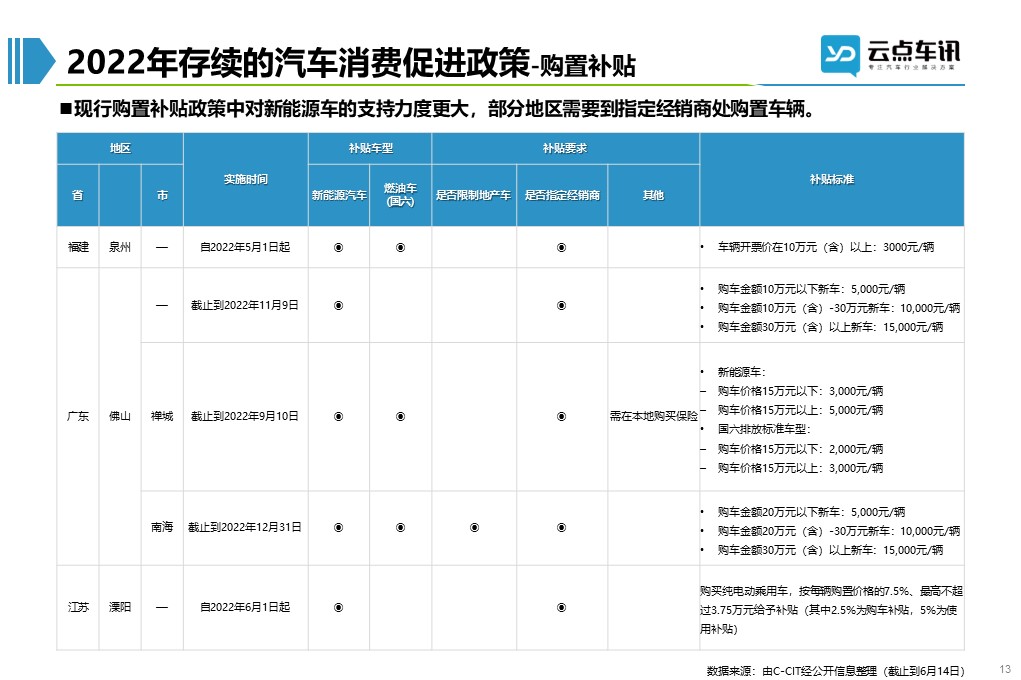The width and height of the screenshot is (1021, 680).
Task: Select the paragraph starting 购买纯电动乘用车
Action: (832, 610)
